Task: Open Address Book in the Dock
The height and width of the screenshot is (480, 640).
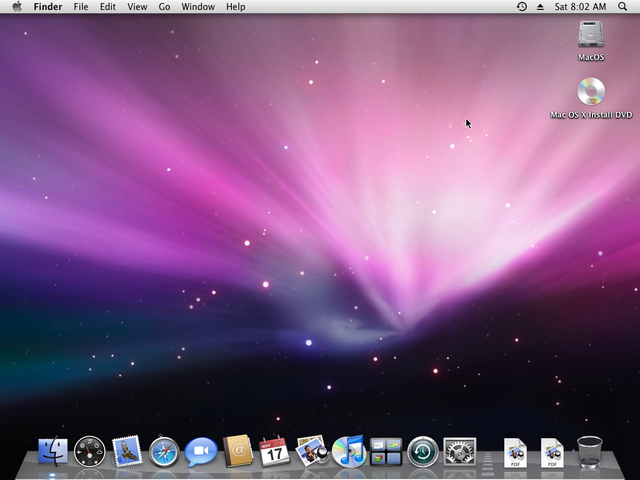Action: pos(238,451)
